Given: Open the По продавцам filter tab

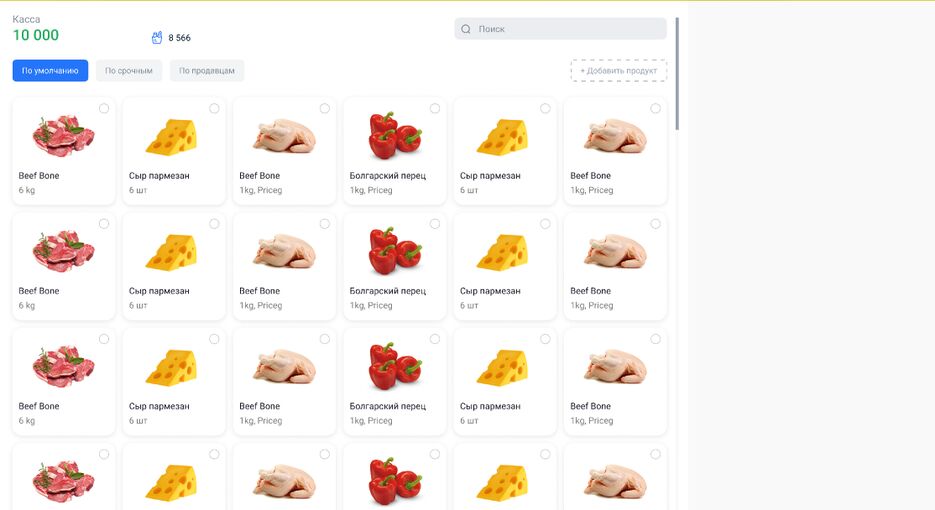Looking at the screenshot, I should point(207,71).
